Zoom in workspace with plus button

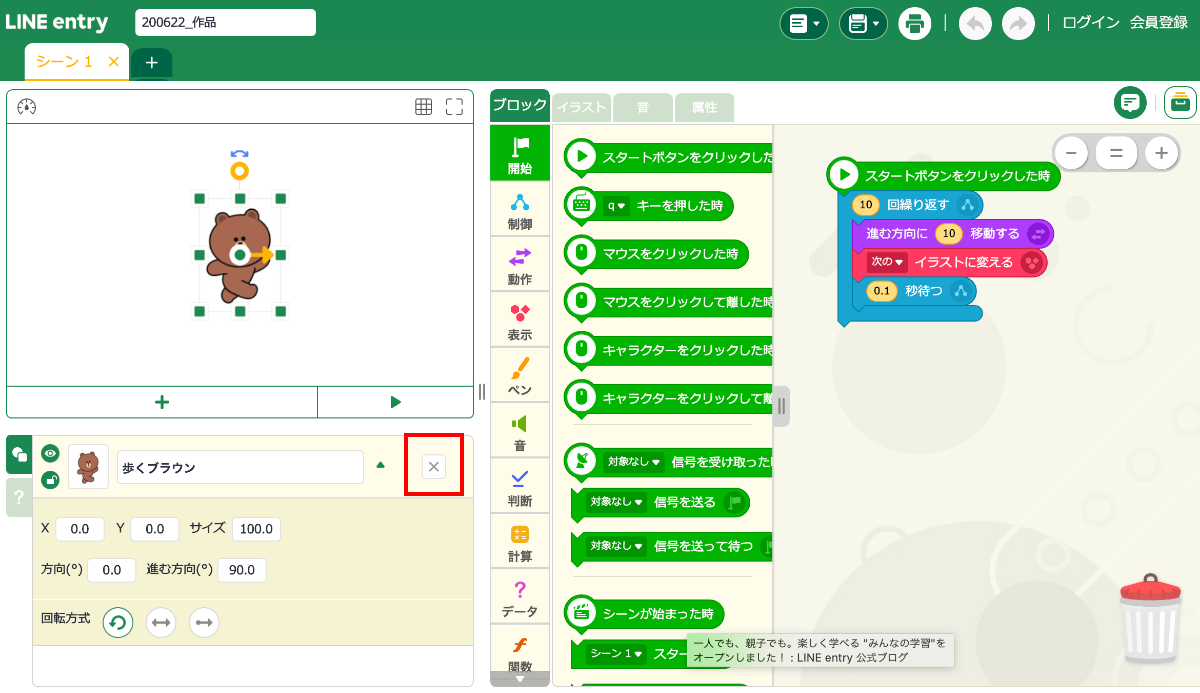1161,153
